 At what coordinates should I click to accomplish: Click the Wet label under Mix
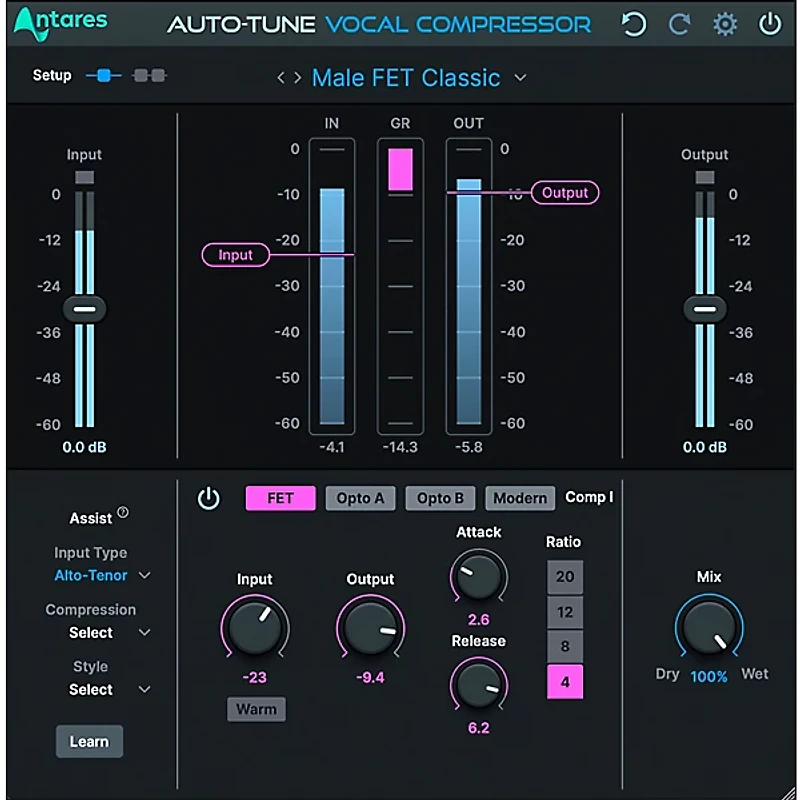(755, 674)
